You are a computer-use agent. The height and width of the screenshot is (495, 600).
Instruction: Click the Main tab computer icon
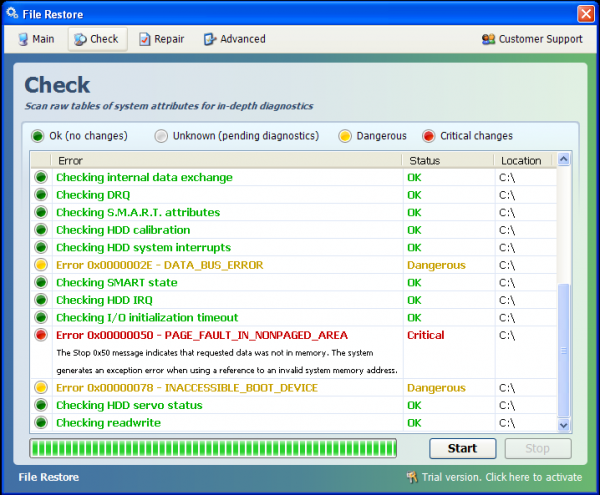click(x=23, y=39)
